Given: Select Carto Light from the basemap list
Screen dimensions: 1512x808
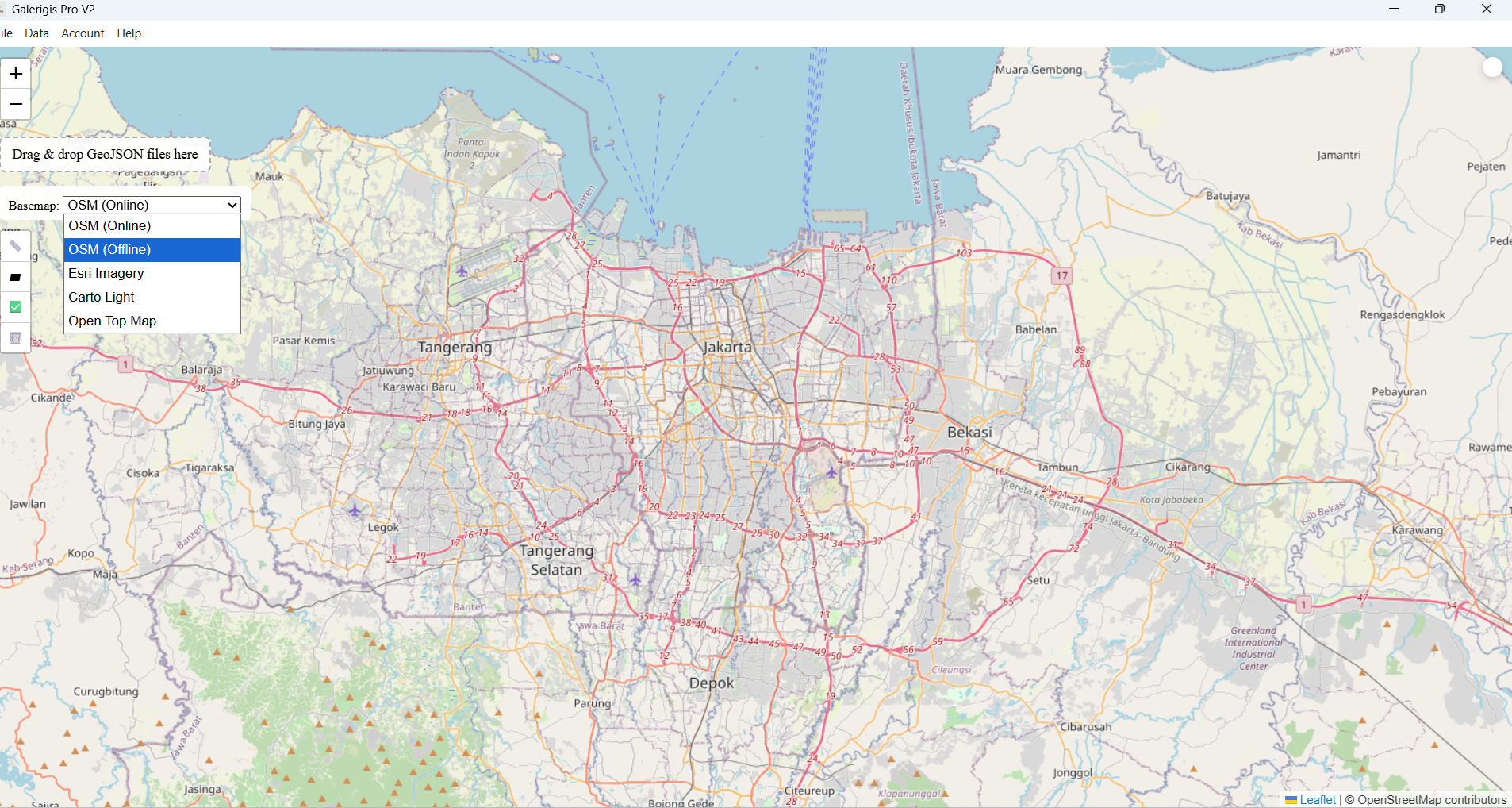Looking at the screenshot, I should (x=102, y=297).
